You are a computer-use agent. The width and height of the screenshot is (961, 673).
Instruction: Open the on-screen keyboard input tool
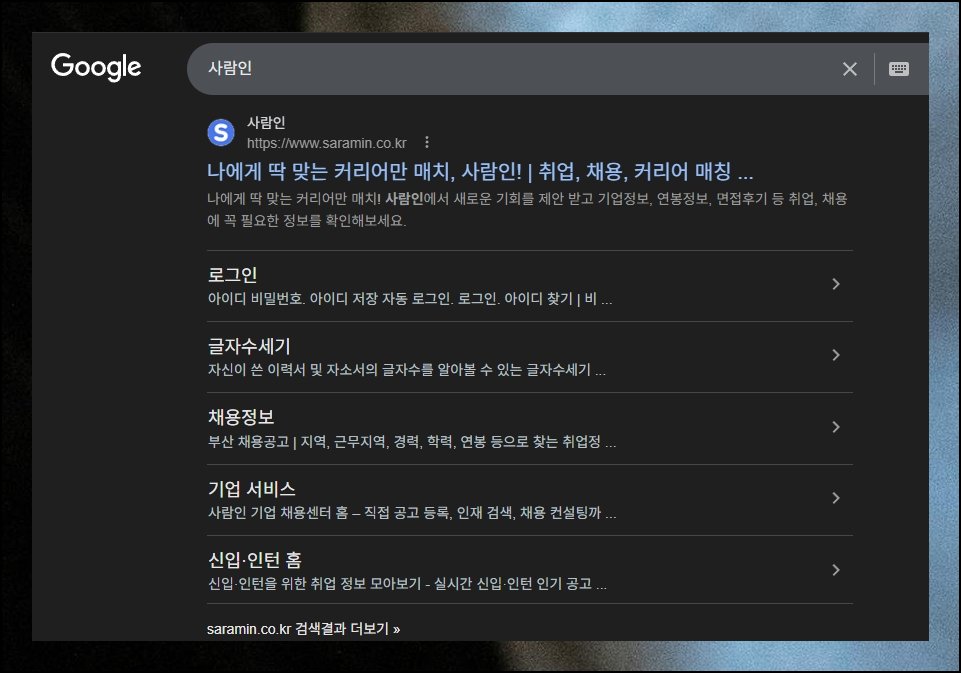898,69
